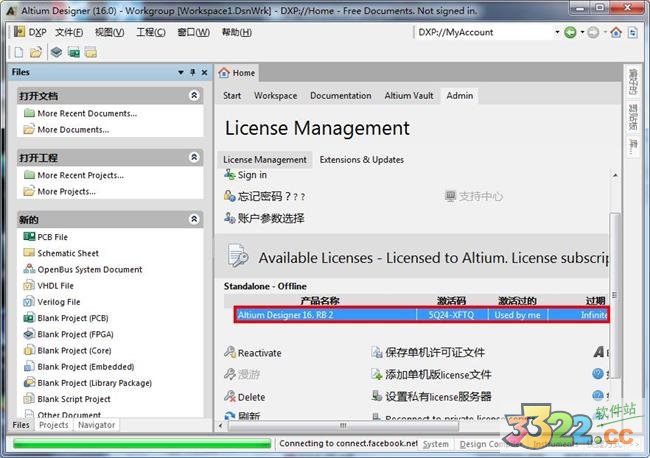Switch to the Navigator panel tab
Screen dimensions: 650x458
click(x=97, y=425)
